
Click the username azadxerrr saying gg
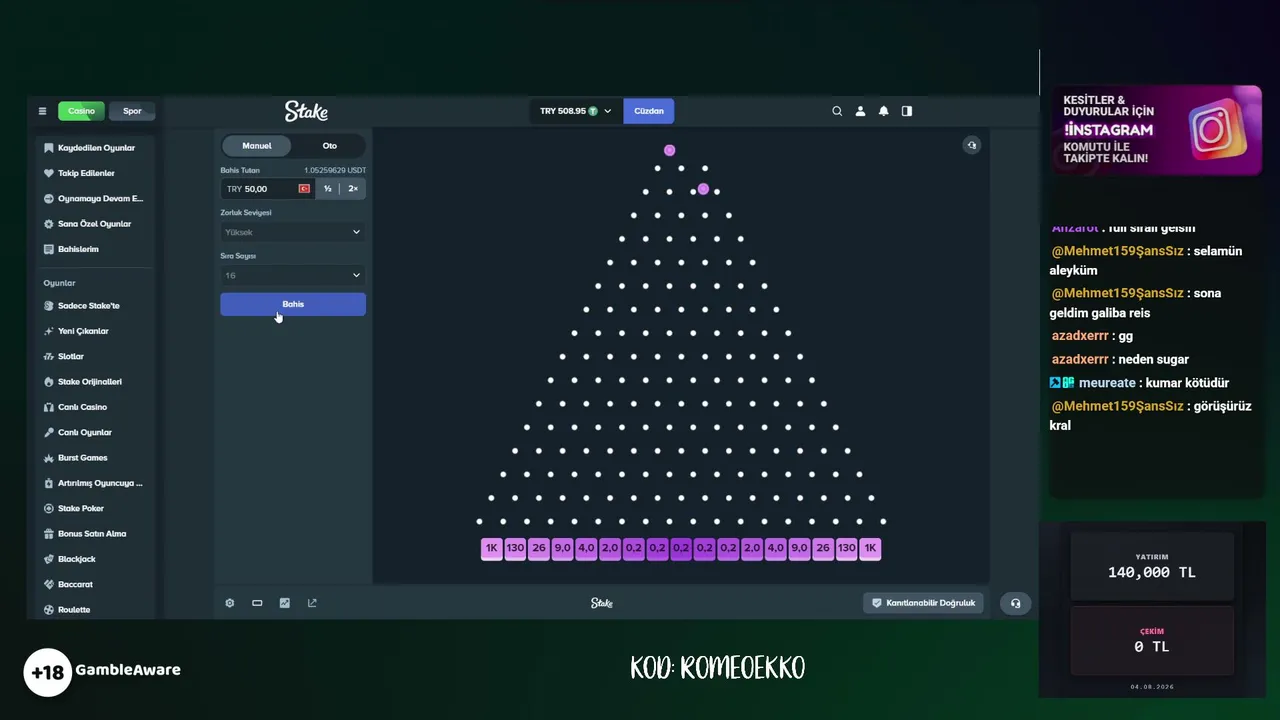1080,336
